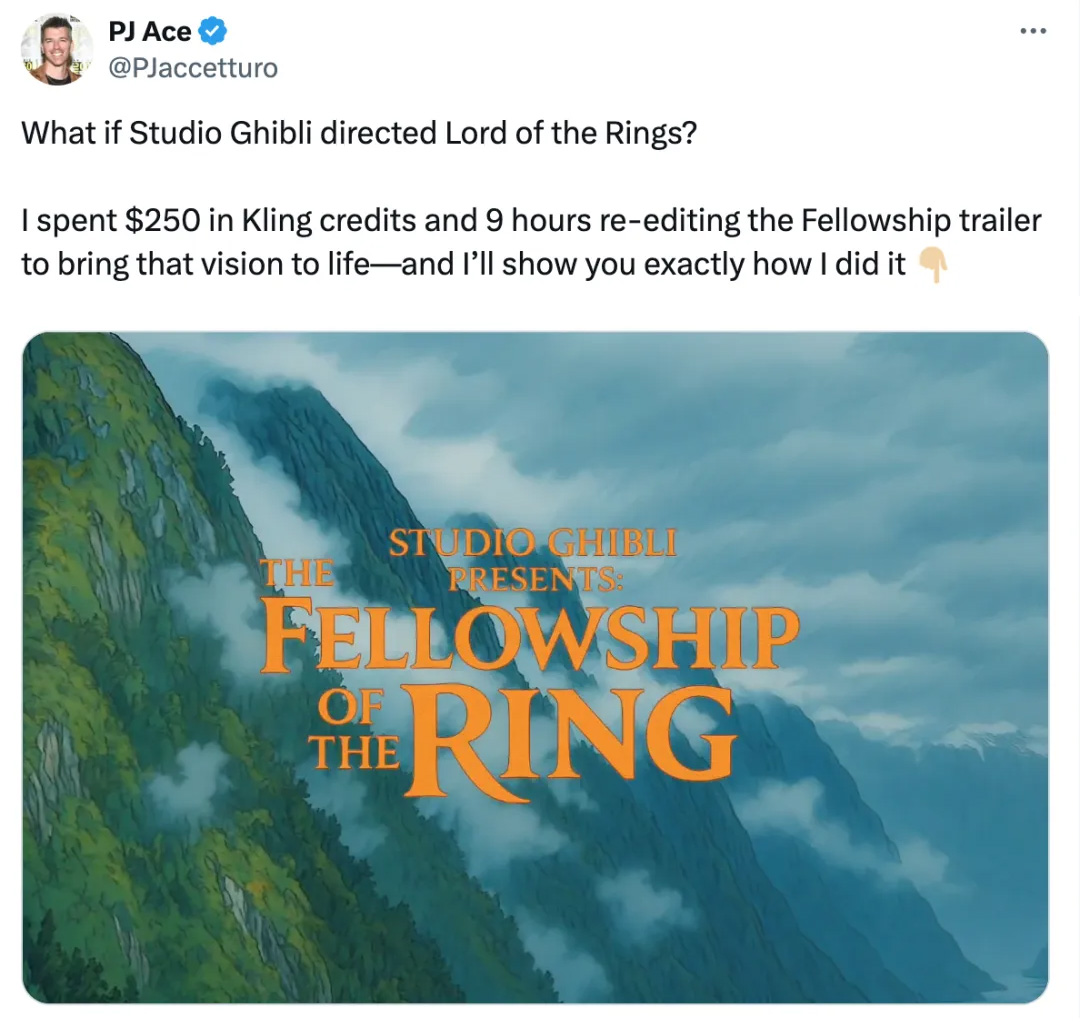
Task: Click the PJ Ace display name
Action: pyautogui.click(x=149, y=32)
